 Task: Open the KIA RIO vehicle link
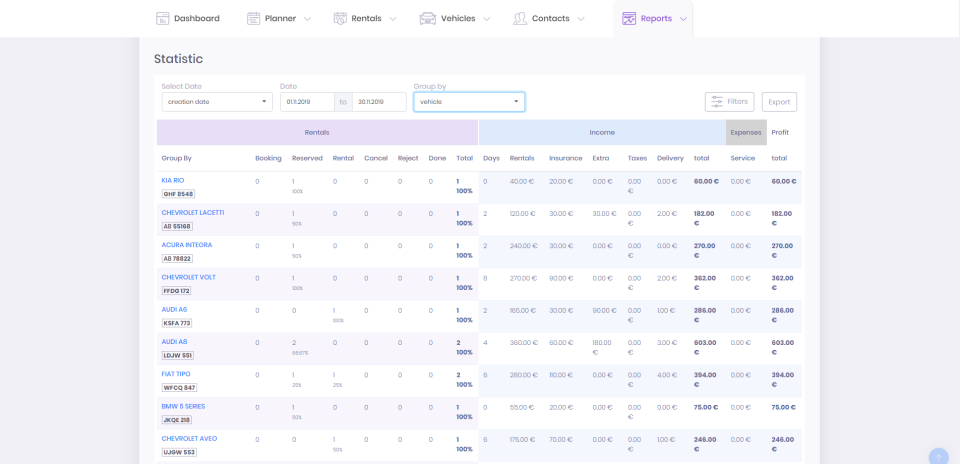(173, 180)
